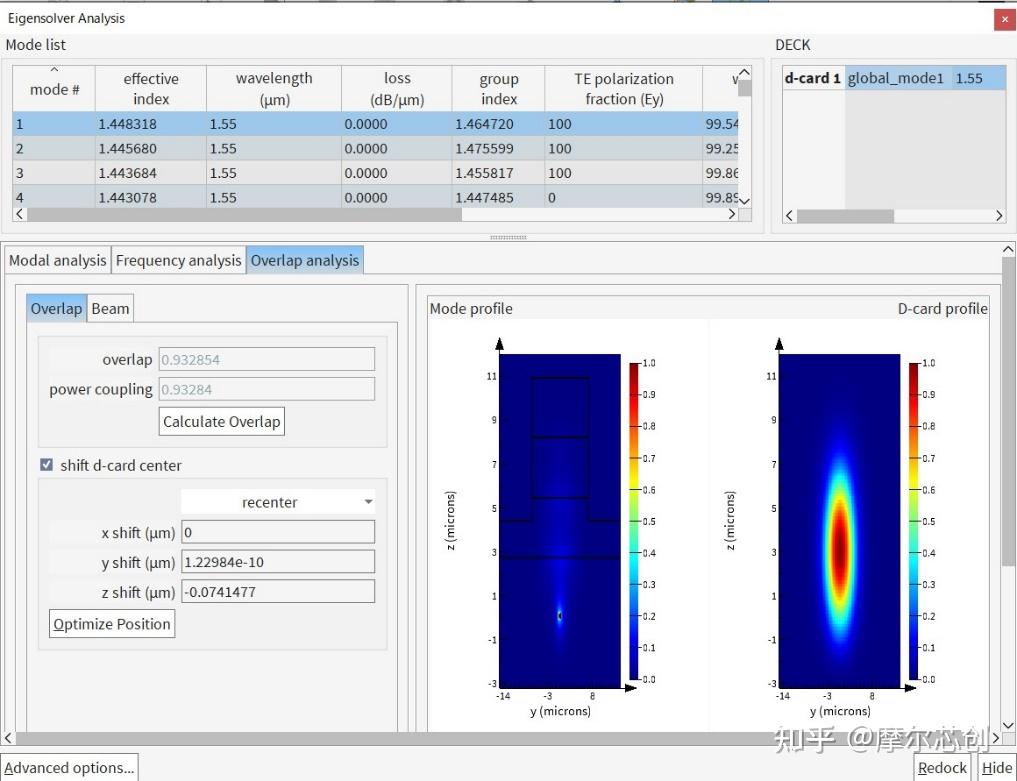Click the Calculate Overlap button

click(222, 421)
